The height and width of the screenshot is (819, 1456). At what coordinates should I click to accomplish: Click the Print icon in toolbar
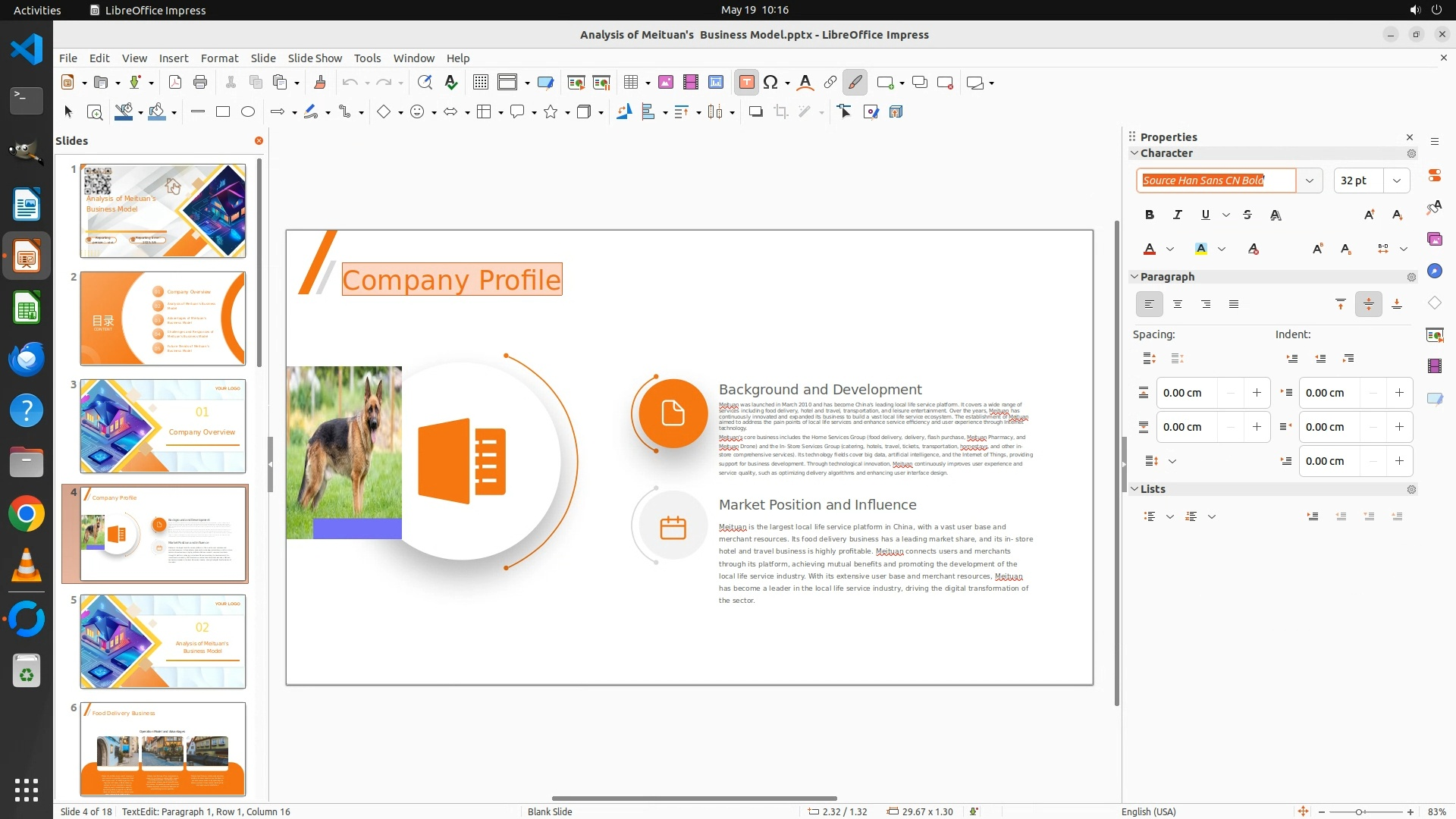(200, 83)
